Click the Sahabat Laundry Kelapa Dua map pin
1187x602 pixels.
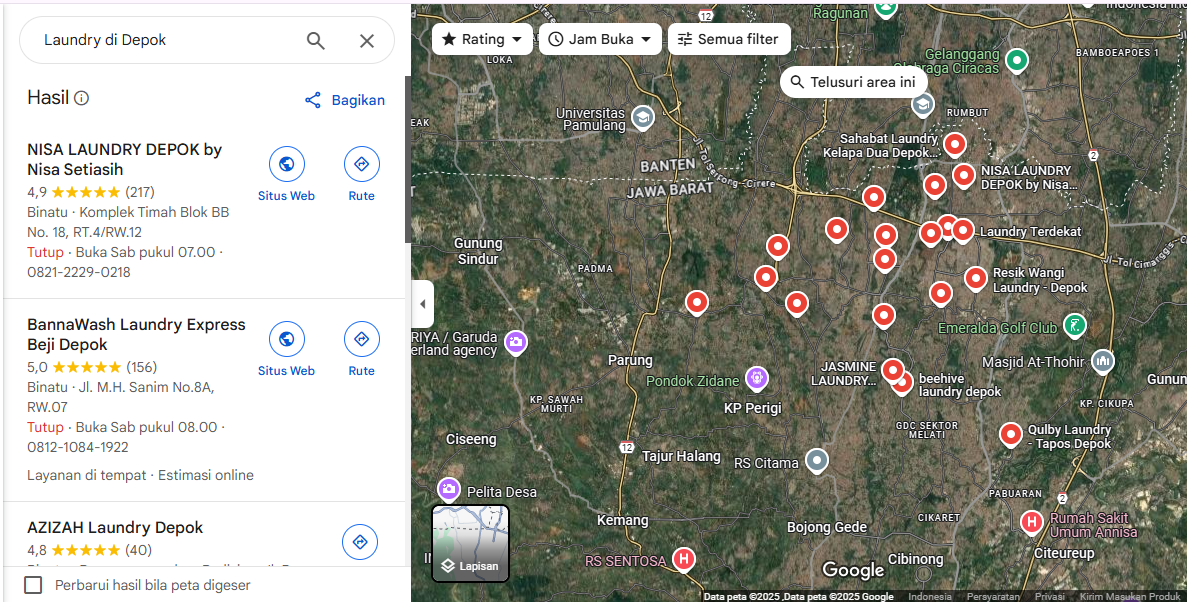pyautogui.click(x=955, y=144)
